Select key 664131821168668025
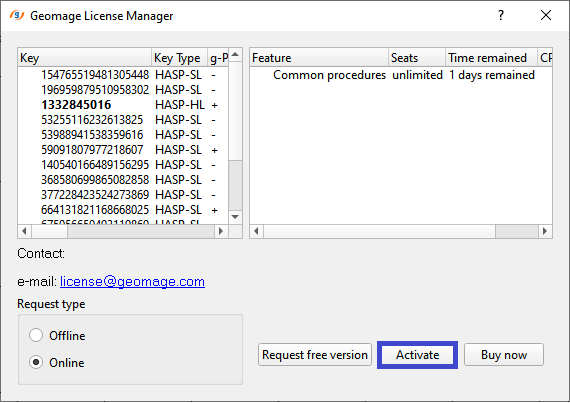This screenshot has width=570, height=403. point(95,210)
